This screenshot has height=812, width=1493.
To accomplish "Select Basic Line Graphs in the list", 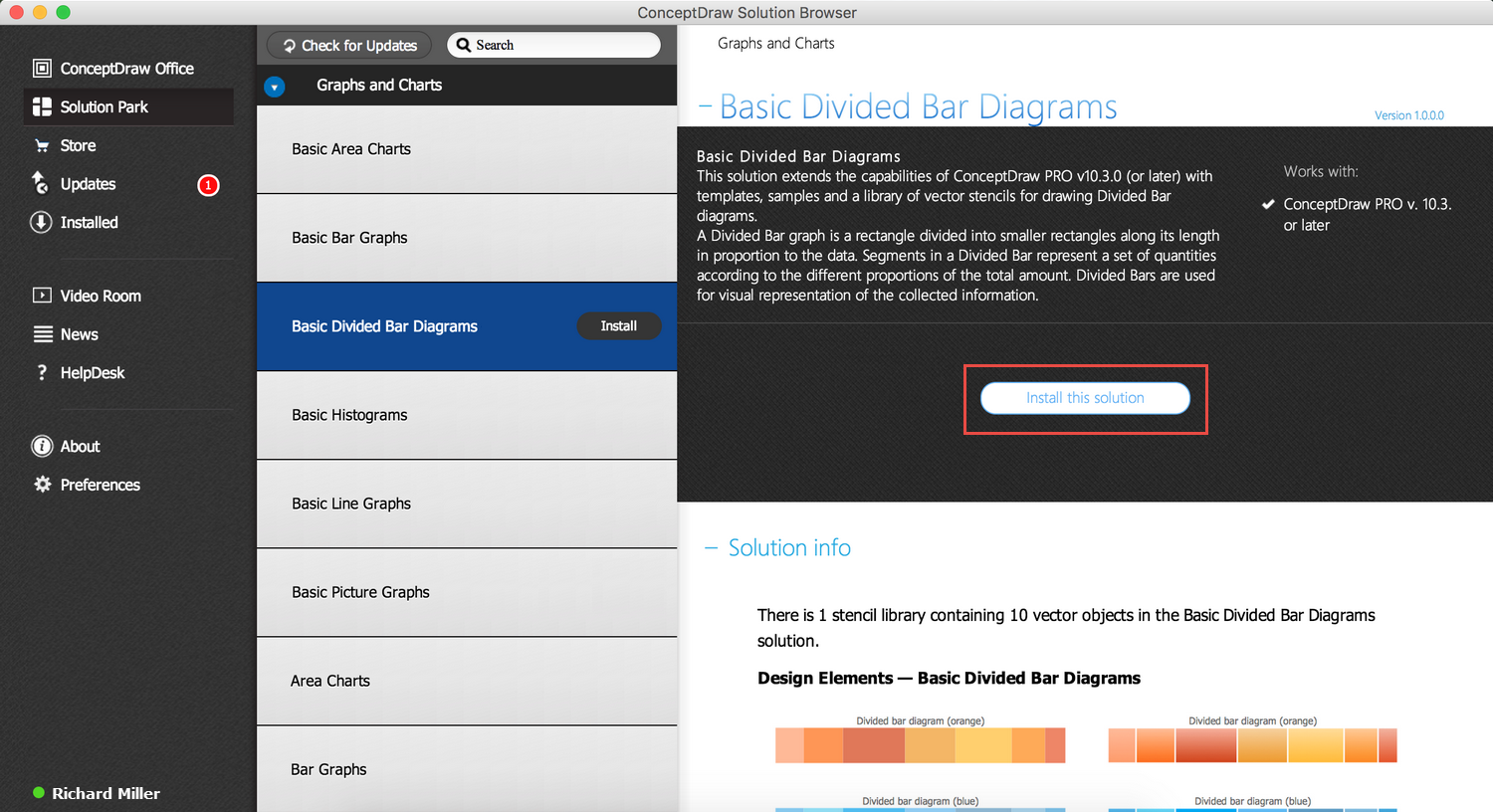I will (467, 504).
